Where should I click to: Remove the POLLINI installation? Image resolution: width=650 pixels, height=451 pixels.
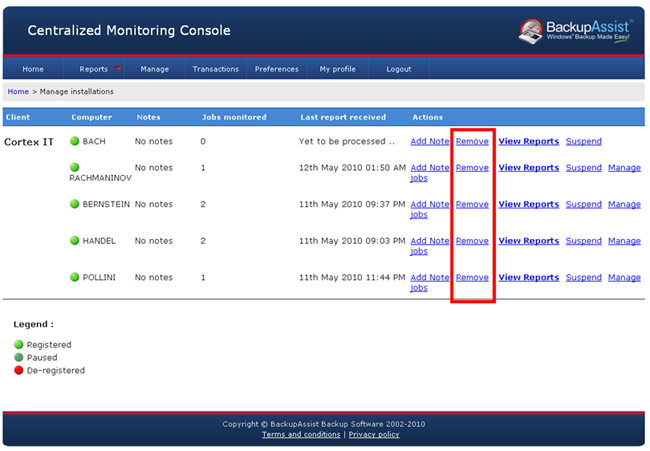pyautogui.click(x=472, y=277)
